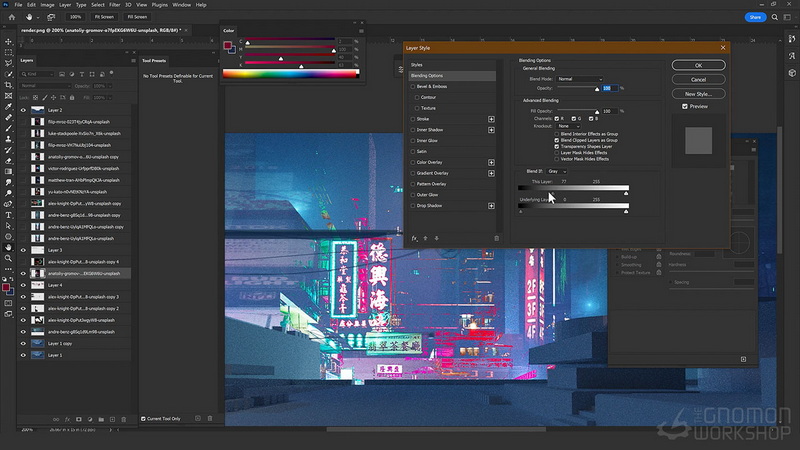The image size is (800, 450).
Task: Select Blending Options in the Styles list
Action: [452, 76]
